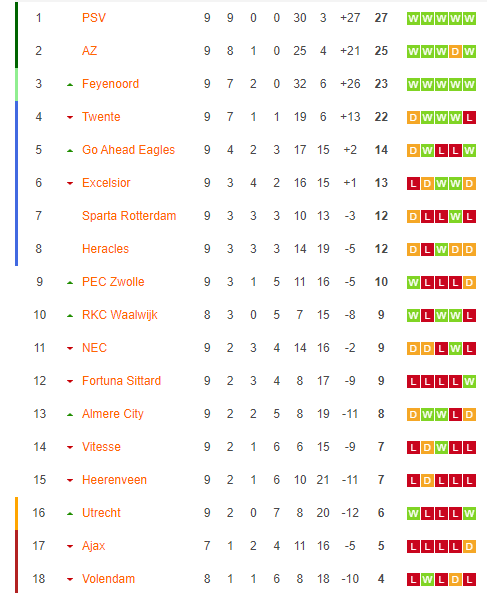This screenshot has width=487, height=593.
Task: Open the Feyenoord team page
Action: pyautogui.click(x=110, y=84)
